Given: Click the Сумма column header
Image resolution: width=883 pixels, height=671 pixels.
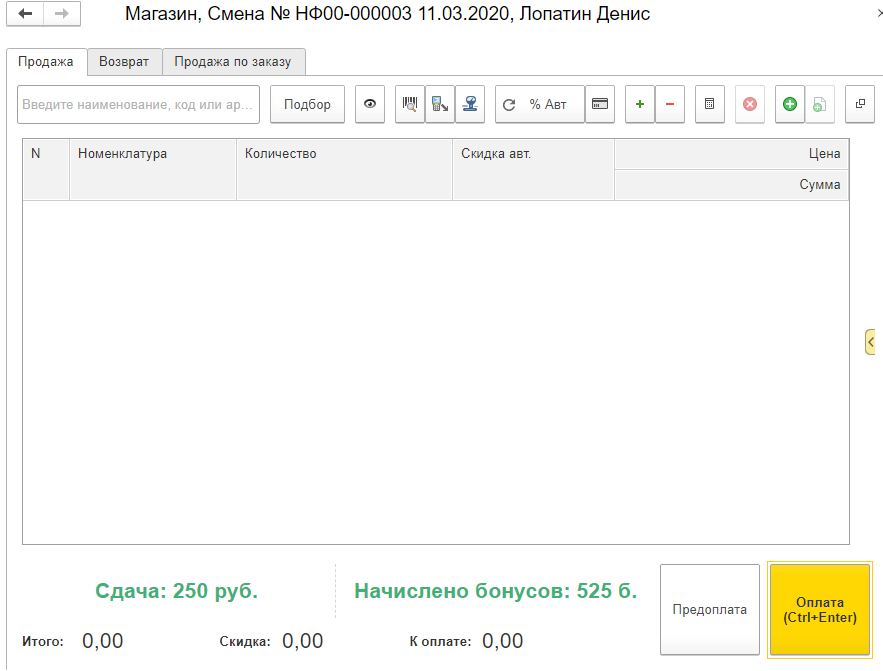Looking at the screenshot, I should (732, 185).
